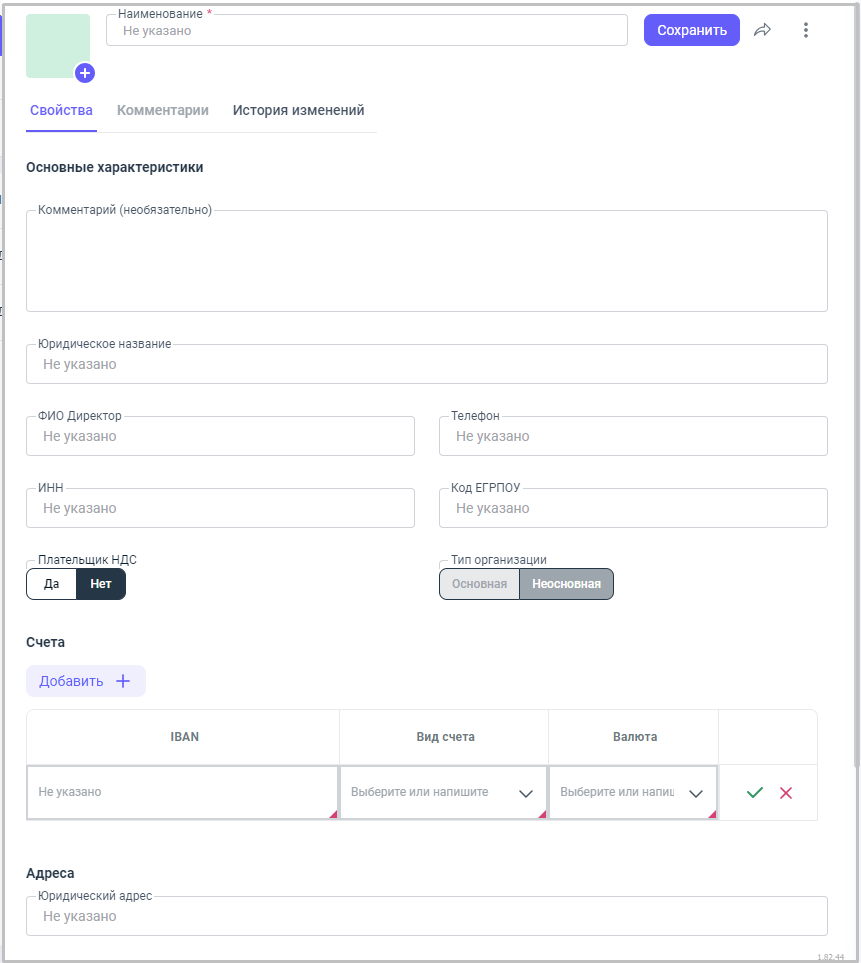Viewport: 861px width, 963px height.
Task: Set Тип организации to Неосновная
Action: [566, 584]
